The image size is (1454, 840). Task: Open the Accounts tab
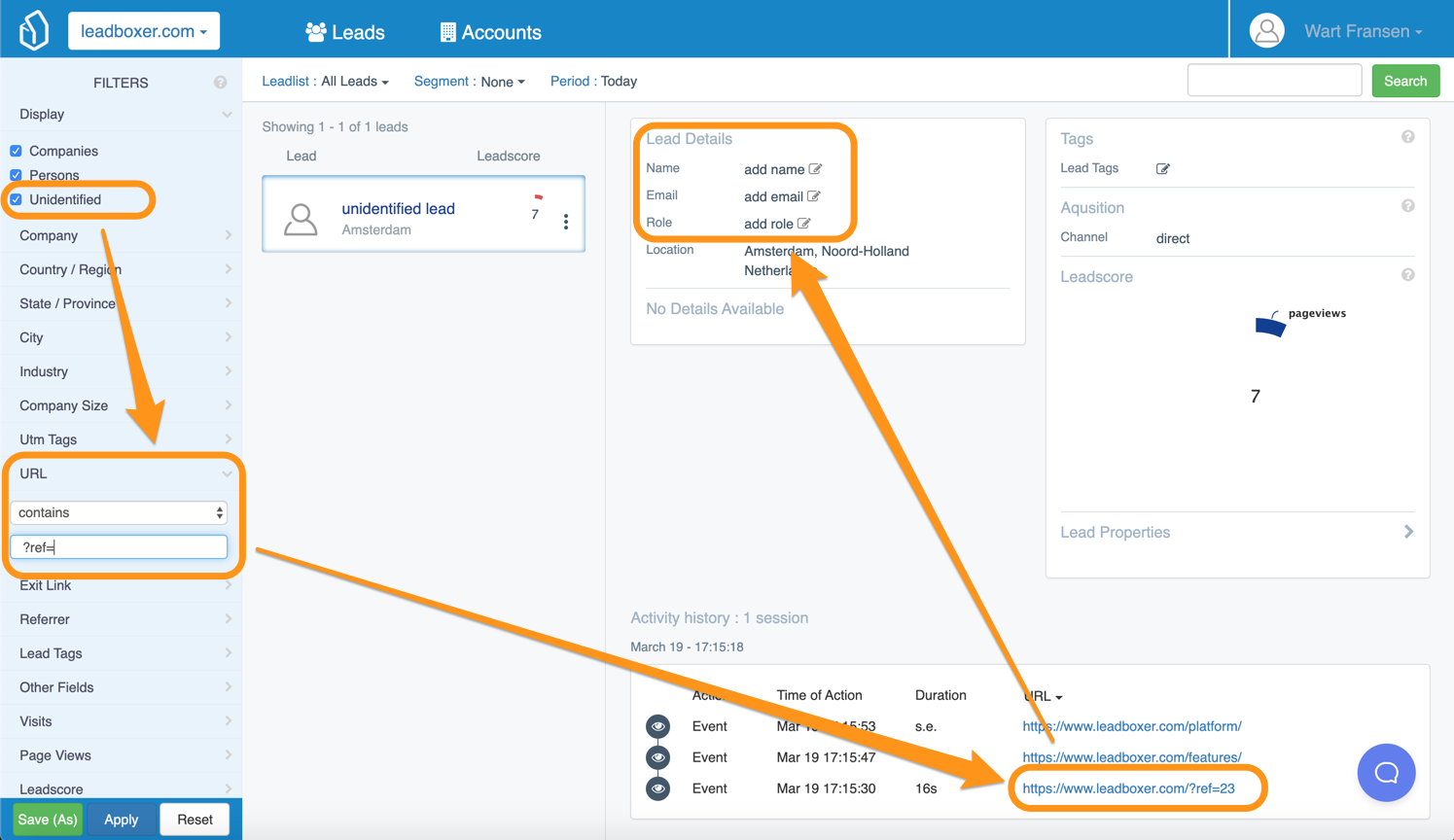pos(490,32)
